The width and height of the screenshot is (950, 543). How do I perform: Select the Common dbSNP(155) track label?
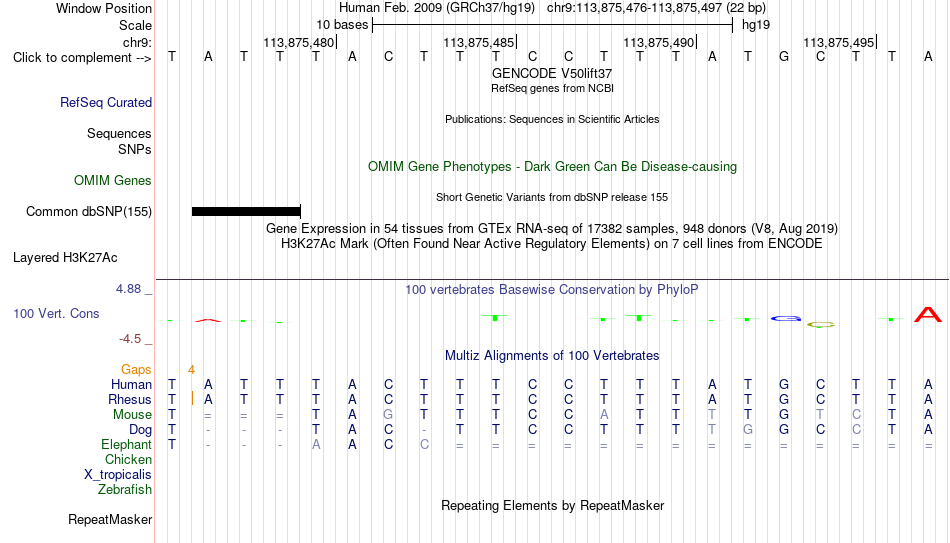(x=89, y=212)
